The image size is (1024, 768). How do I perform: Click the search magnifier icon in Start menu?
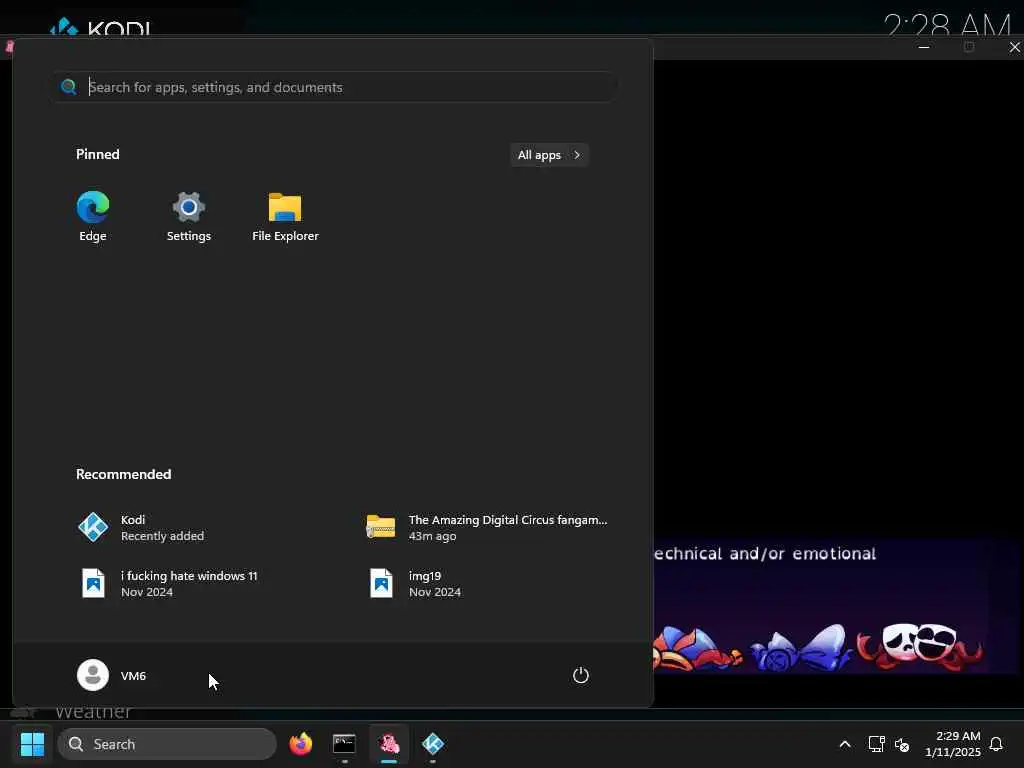click(x=69, y=87)
